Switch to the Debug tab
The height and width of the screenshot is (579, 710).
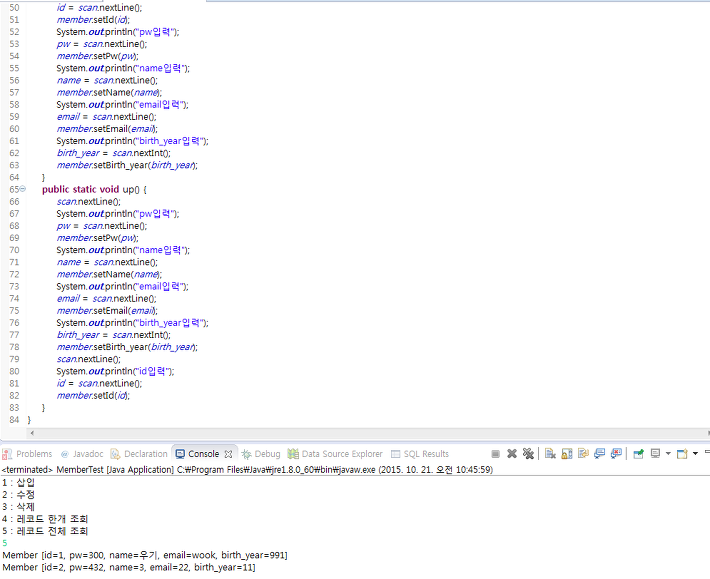point(261,454)
